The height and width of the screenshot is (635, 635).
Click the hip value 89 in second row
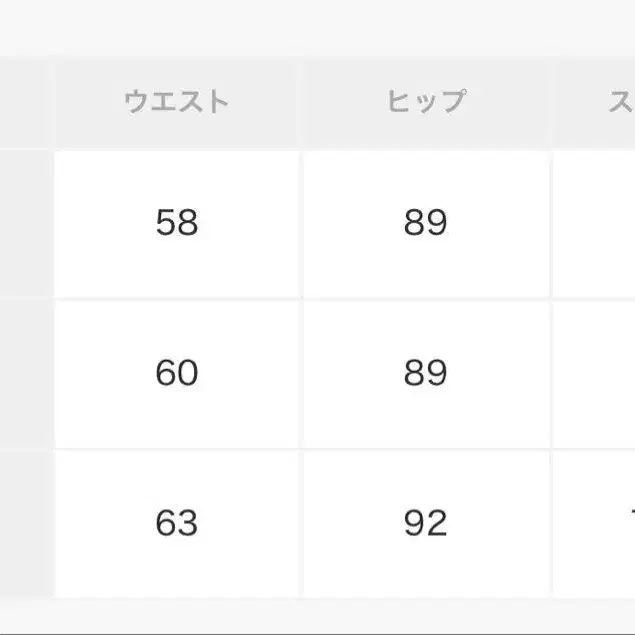425,373
